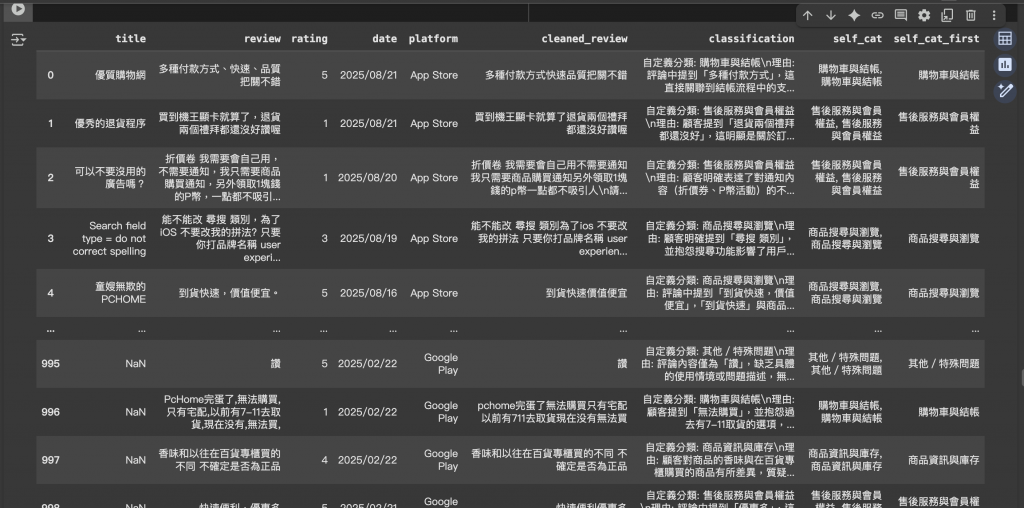Click title cell '優質購物網'
The image size is (1024, 508).
click(x=120, y=75)
